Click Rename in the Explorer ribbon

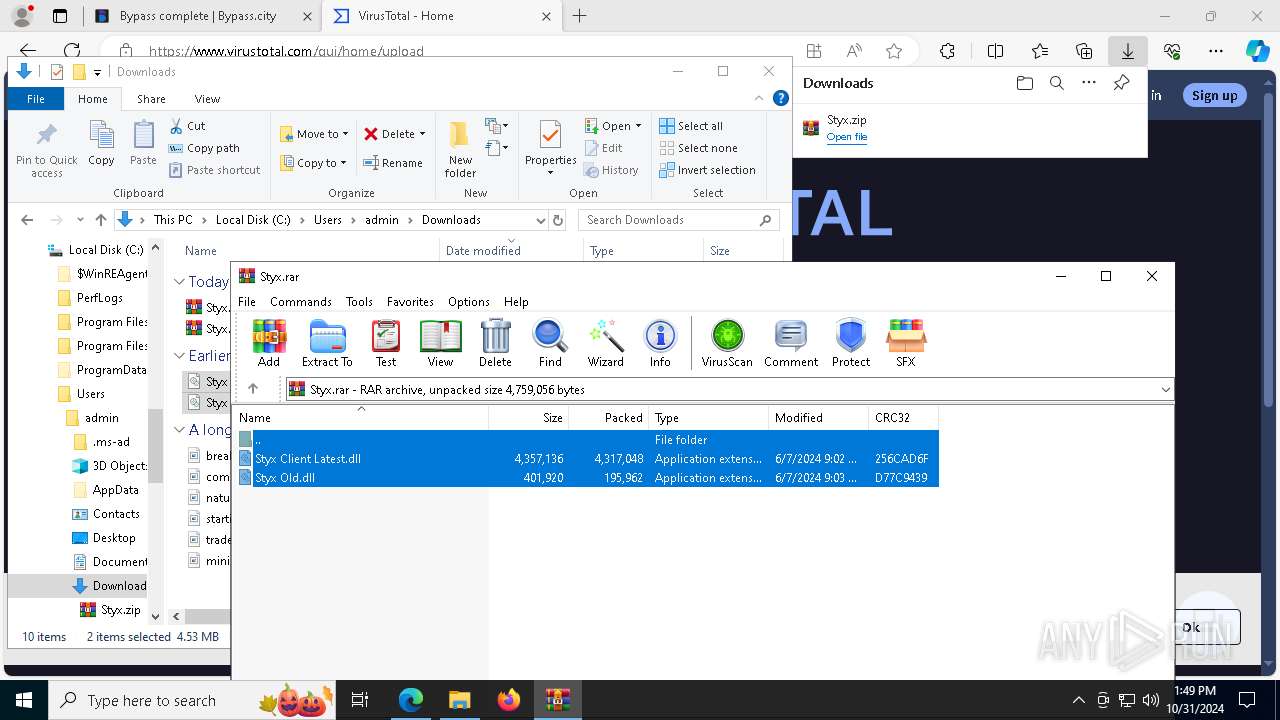[393, 163]
